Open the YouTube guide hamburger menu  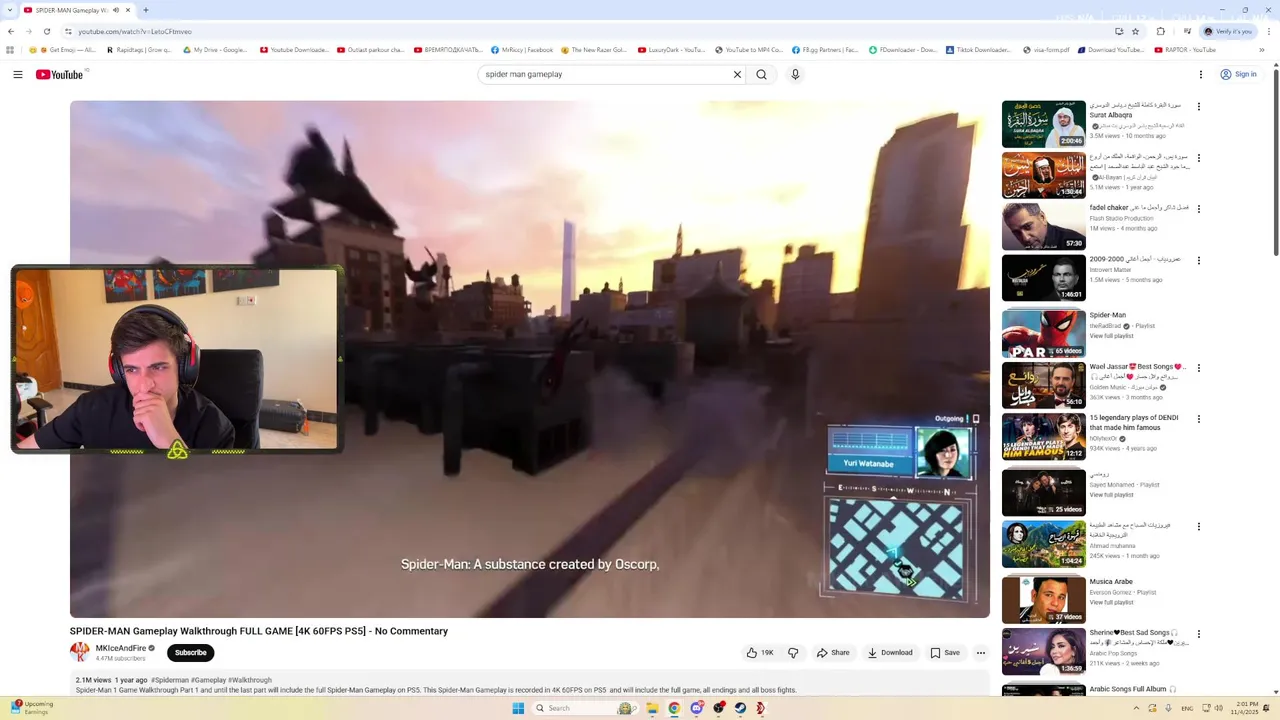(18, 74)
